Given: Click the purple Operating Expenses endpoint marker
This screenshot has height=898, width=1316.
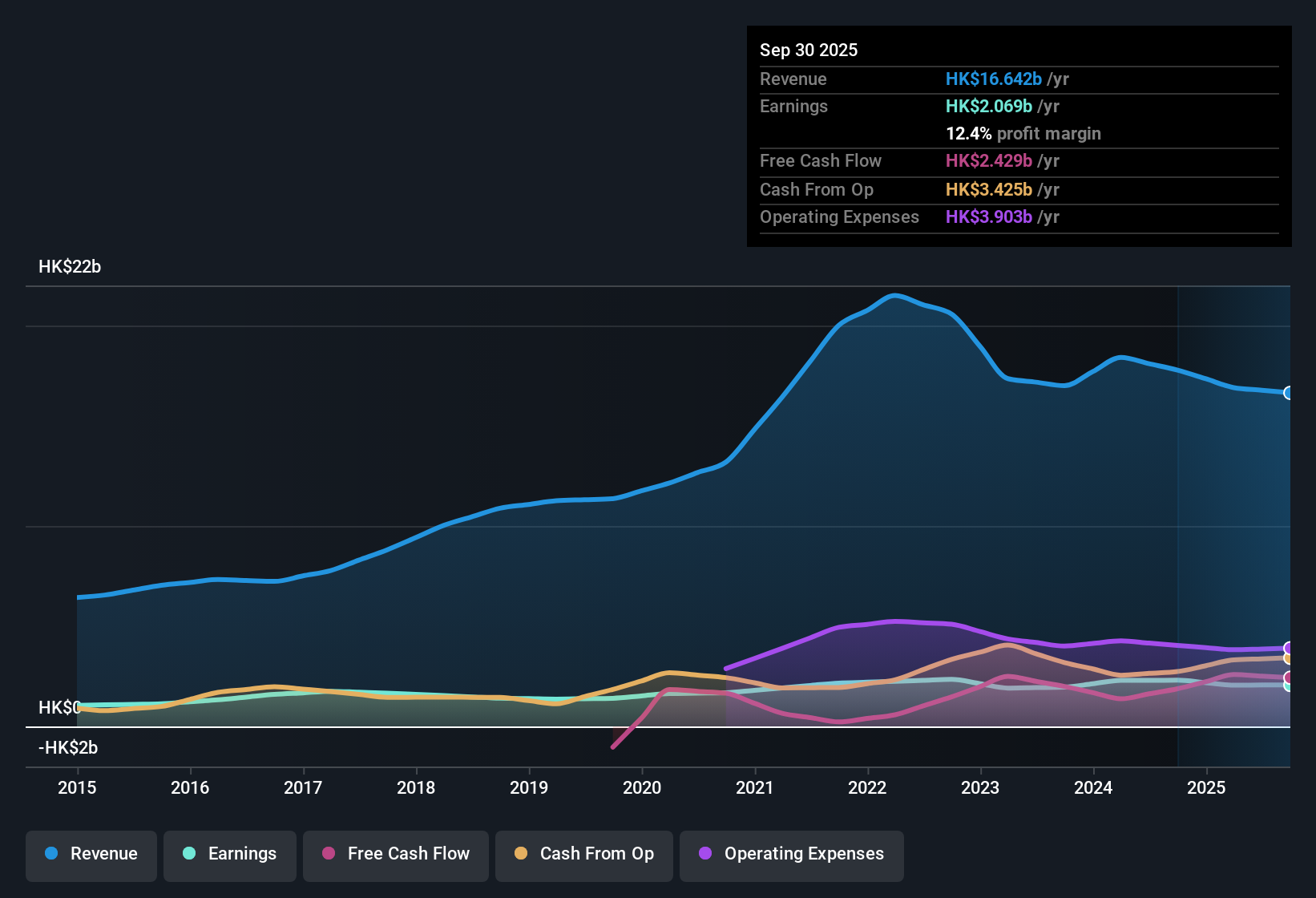Looking at the screenshot, I should (1287, 648).
